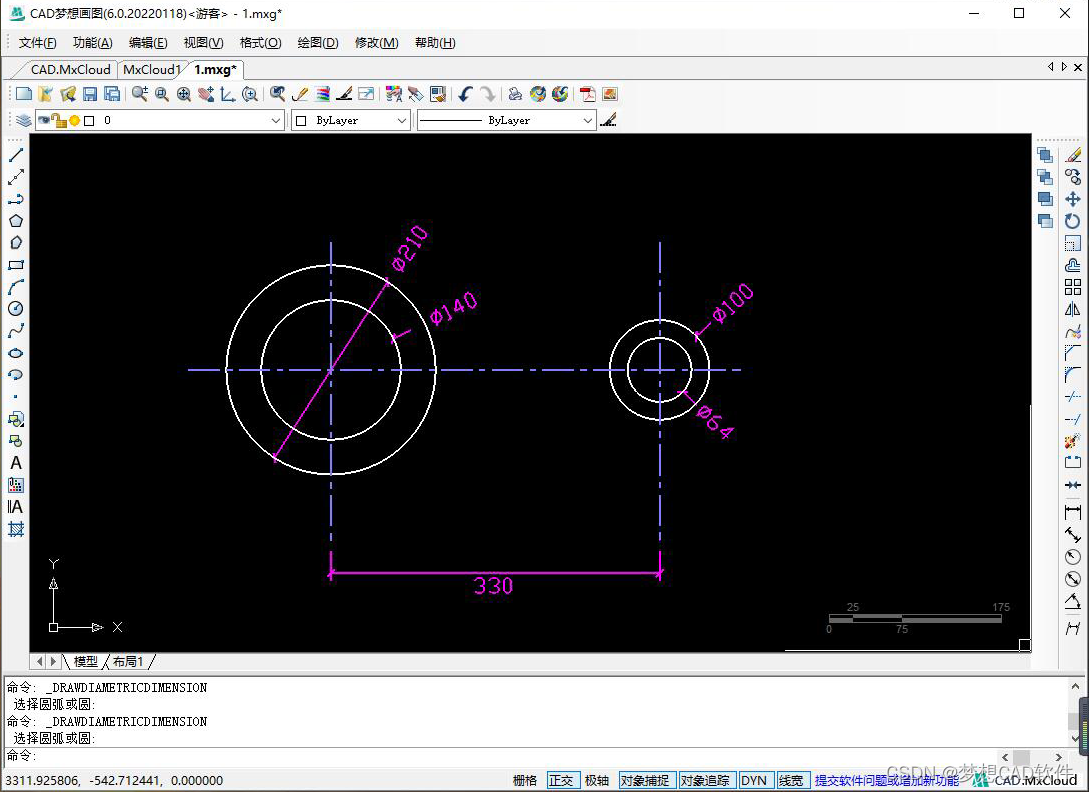Select the Mirror tool
The image size is (1089, 792).
pos(1073,309)
